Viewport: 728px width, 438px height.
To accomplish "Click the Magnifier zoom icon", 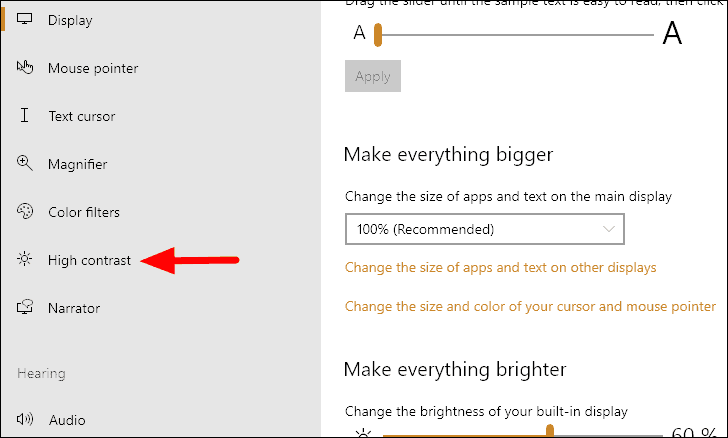I will click(x=25, y=164).
